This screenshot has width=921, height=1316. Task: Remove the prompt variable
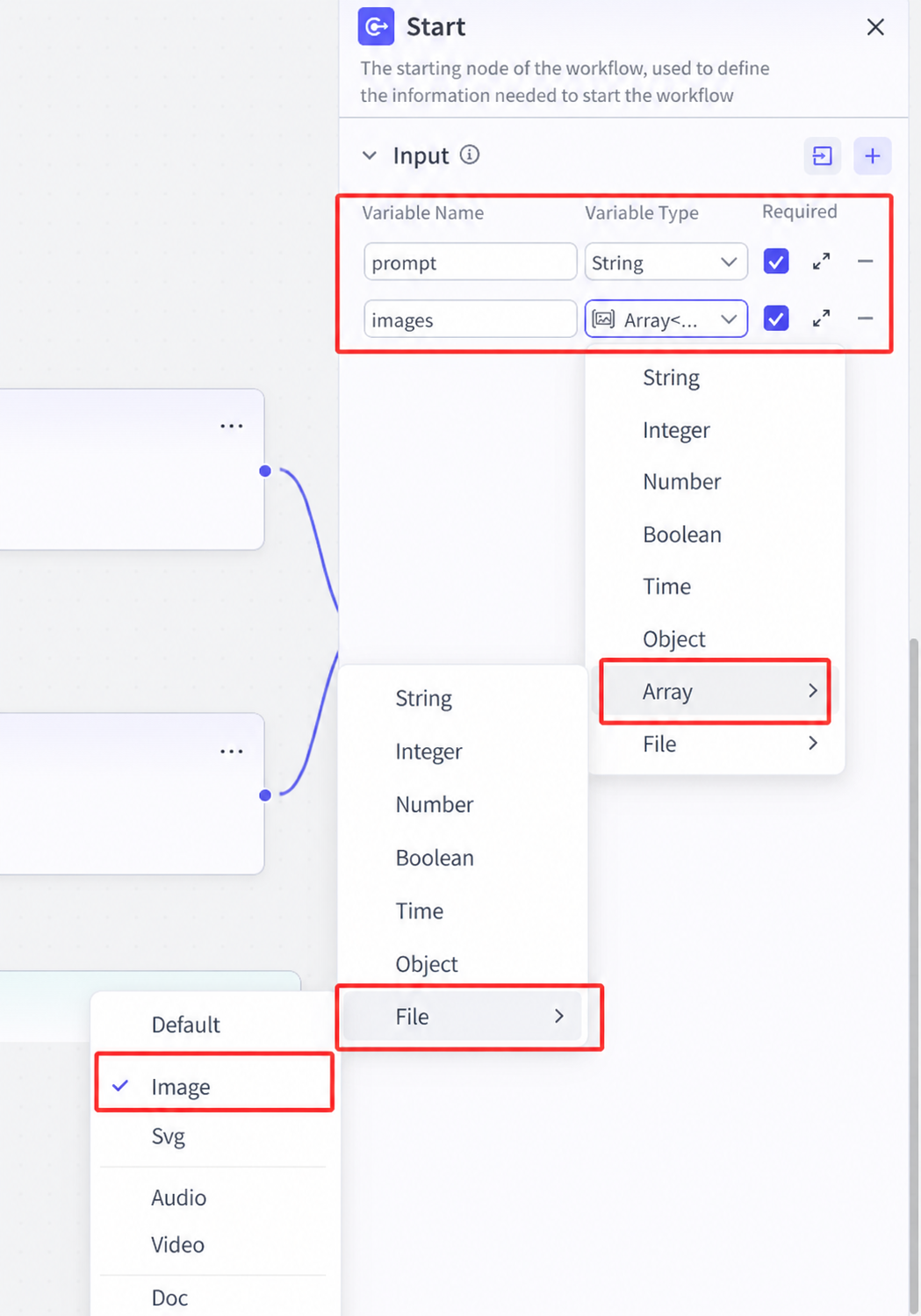tap(865, 262)
